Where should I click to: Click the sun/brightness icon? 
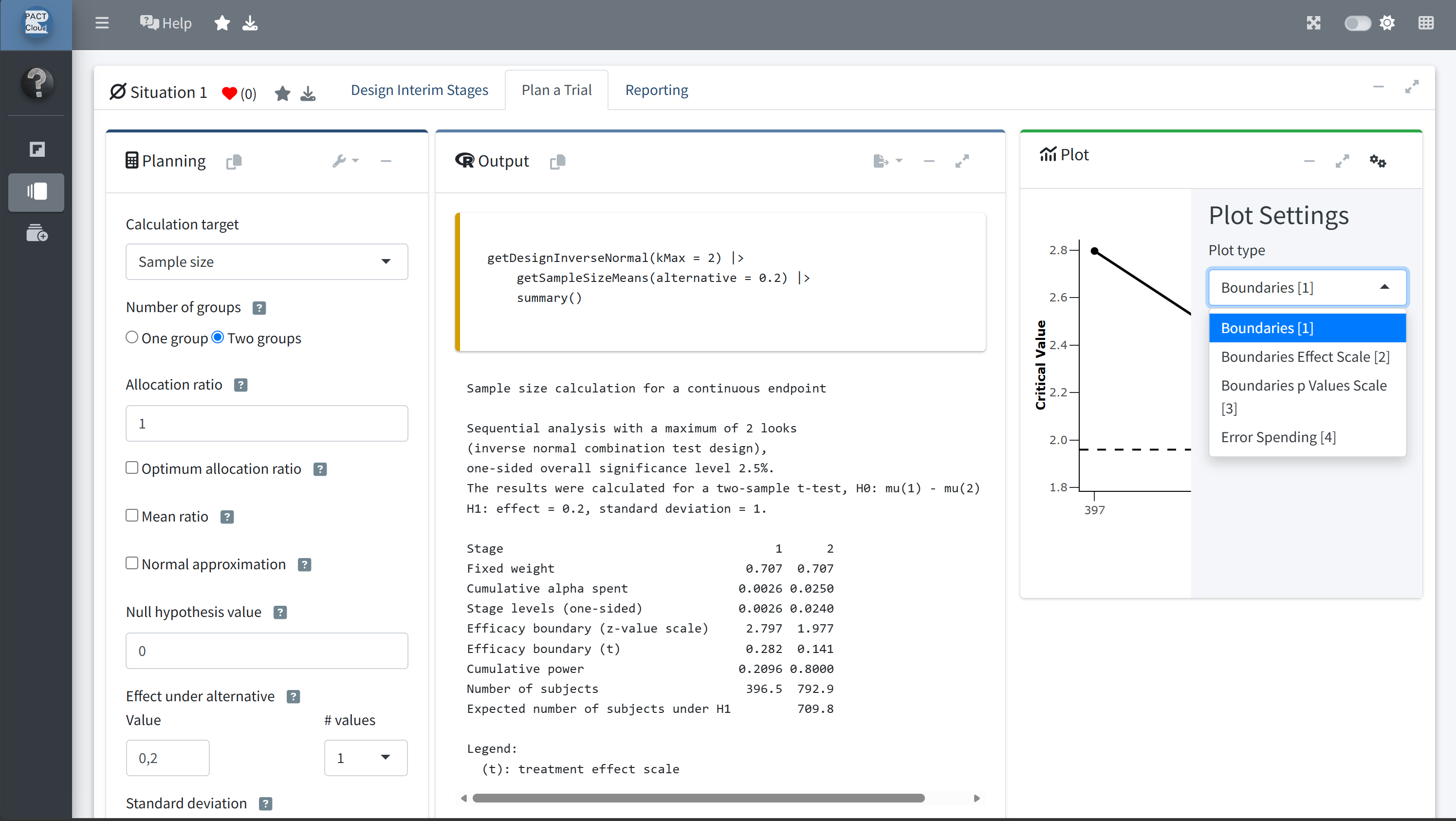tap(1387, 23)
